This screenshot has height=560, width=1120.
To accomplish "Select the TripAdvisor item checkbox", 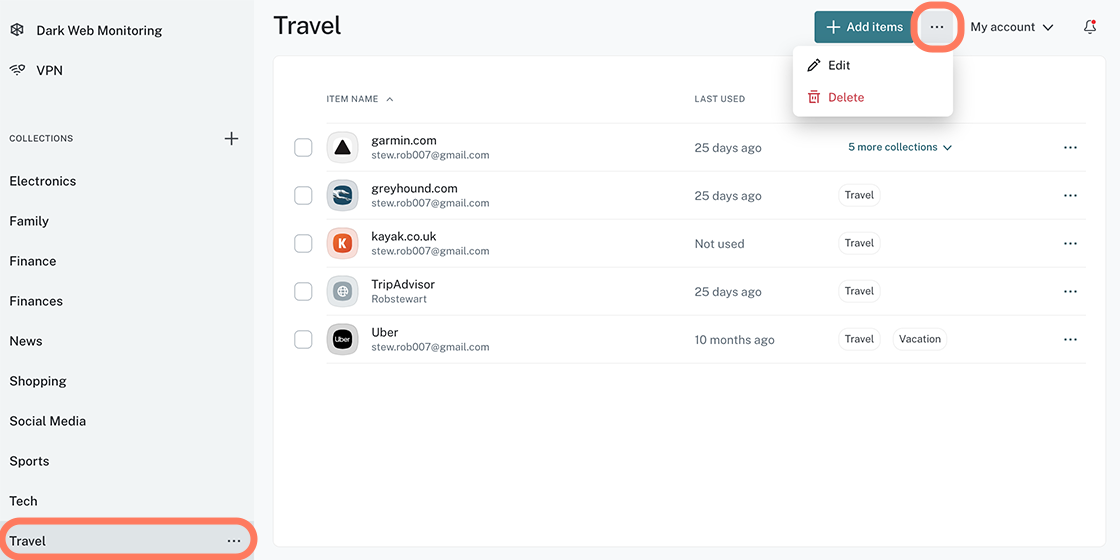I will tap(303, 292).
